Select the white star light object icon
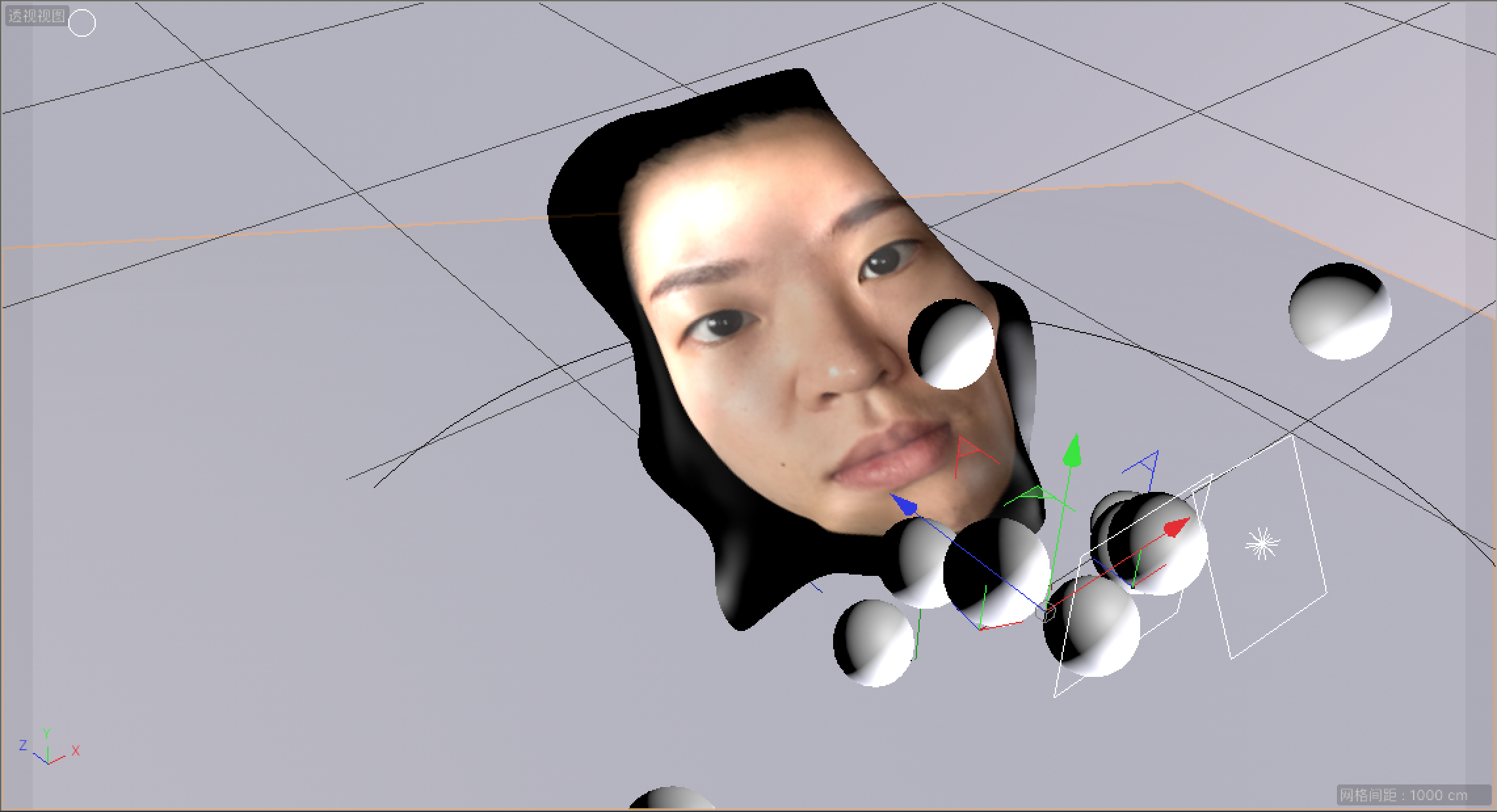 pos(1262,544)
